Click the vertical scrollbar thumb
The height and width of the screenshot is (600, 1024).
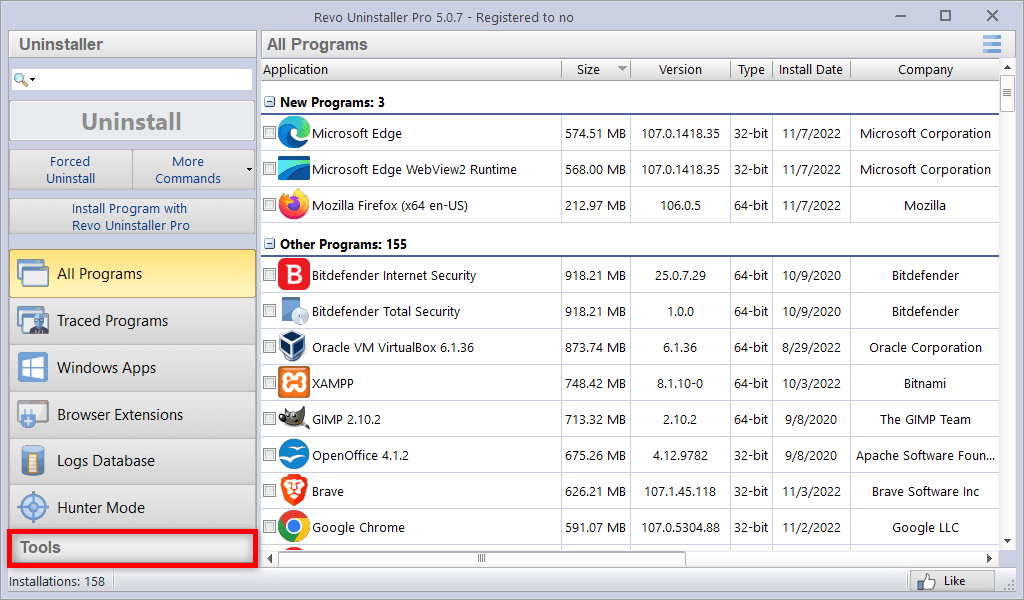click(x=1007, y=93)
